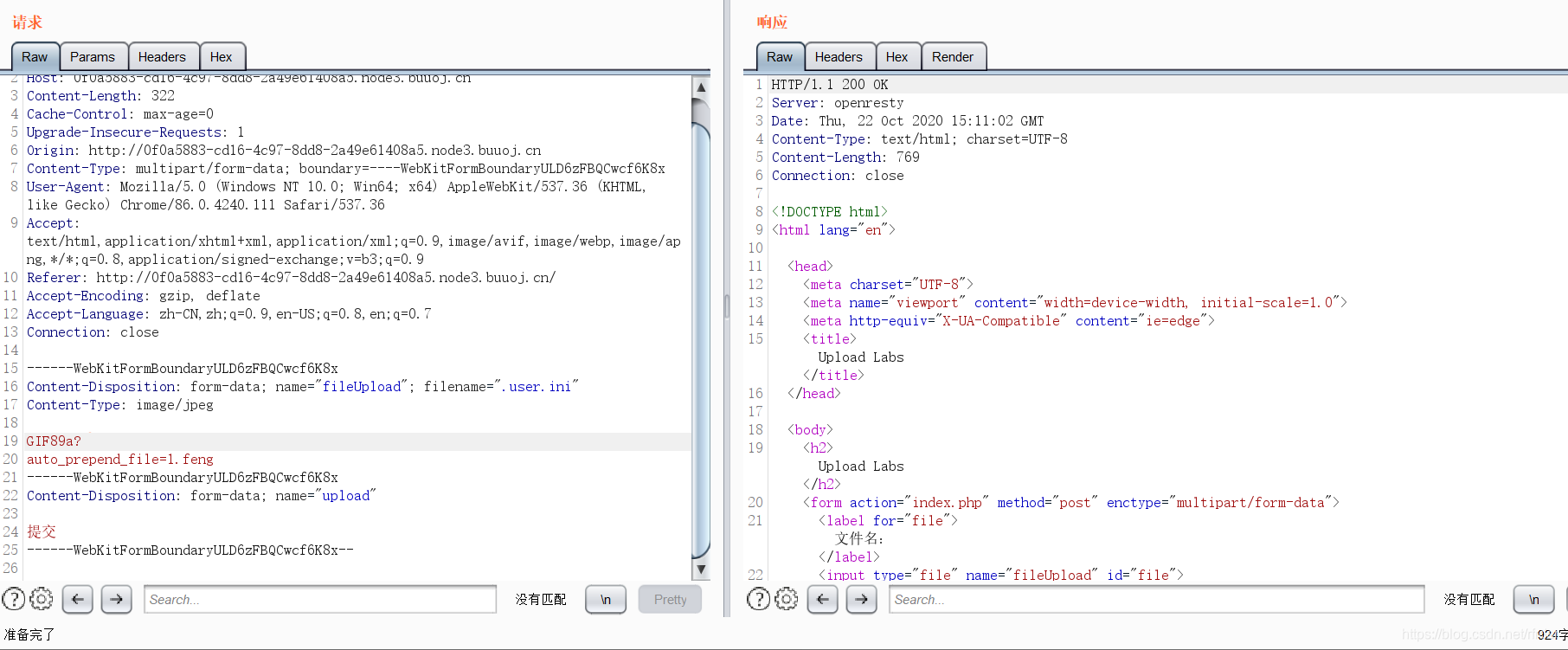Click the 'Content-Type: image/jpeg' line

pyautogui.click(x=120, y=405)
